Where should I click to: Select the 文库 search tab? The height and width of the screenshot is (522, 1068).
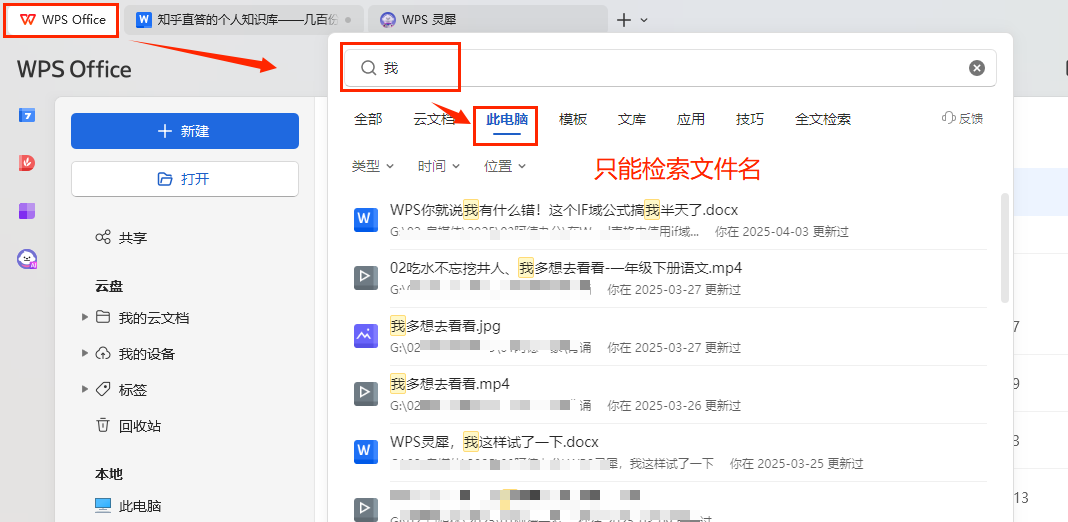point(631,119)
